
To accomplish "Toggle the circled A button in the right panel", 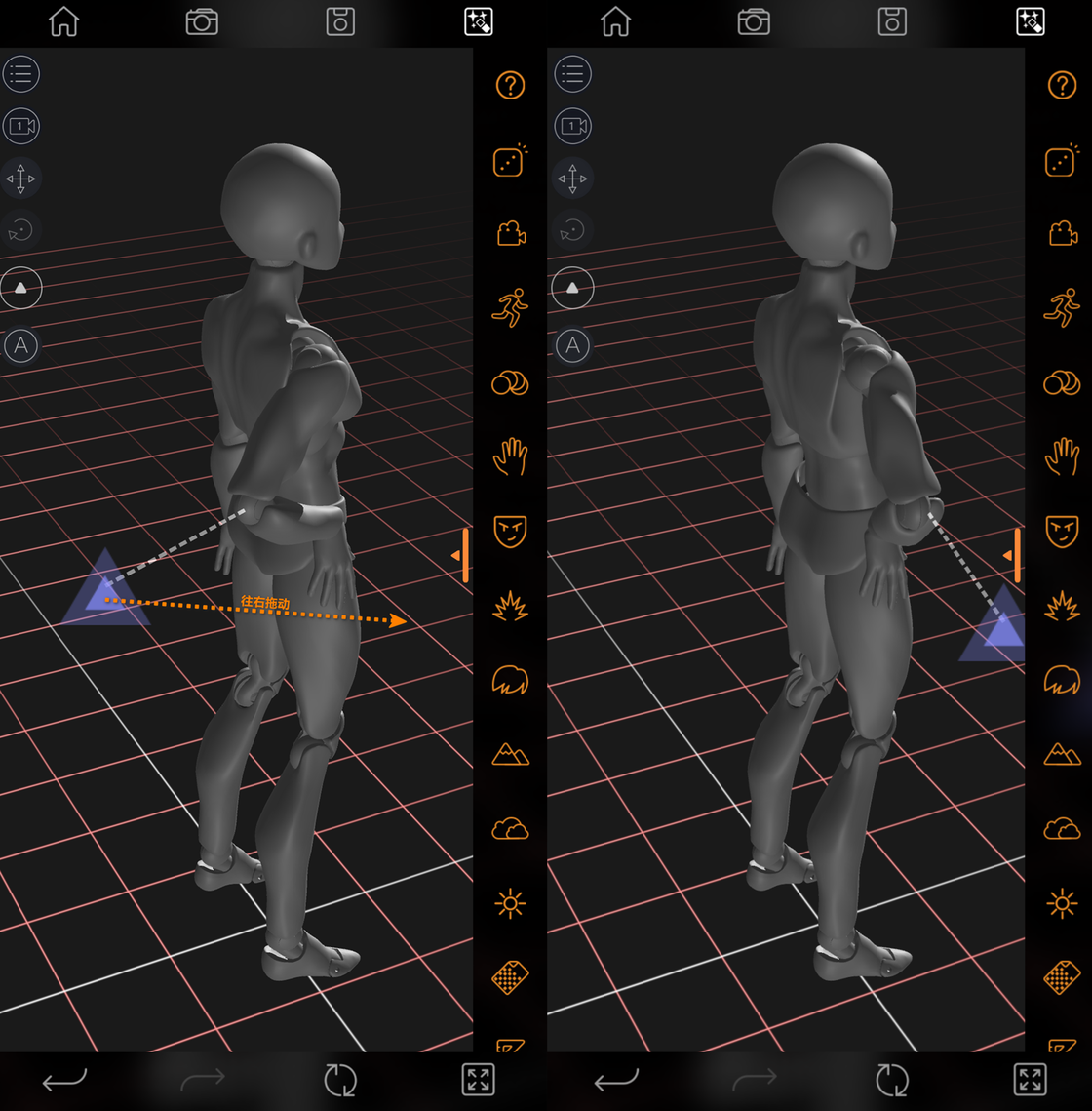I will [572, 345].
